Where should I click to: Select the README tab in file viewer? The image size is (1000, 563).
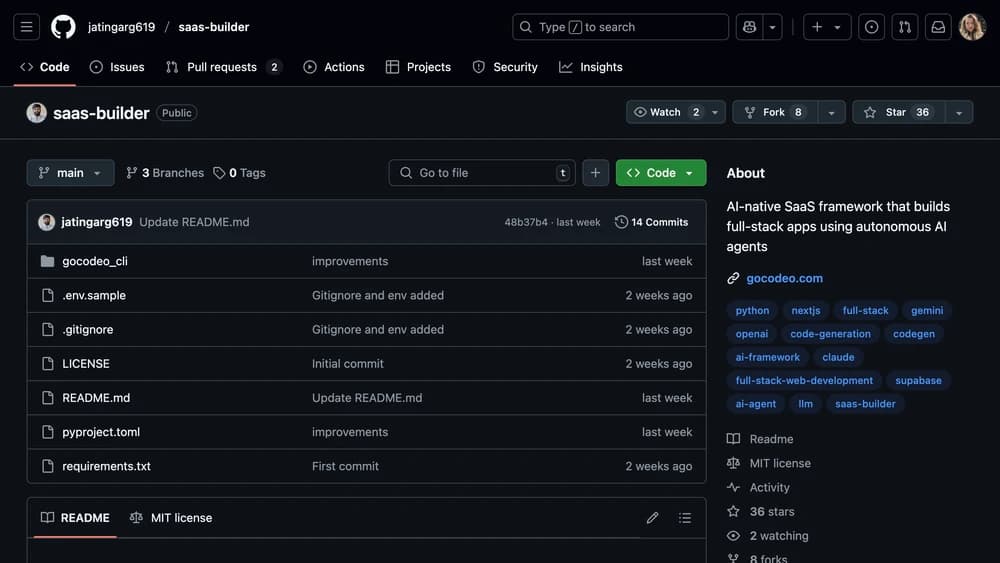75,518
